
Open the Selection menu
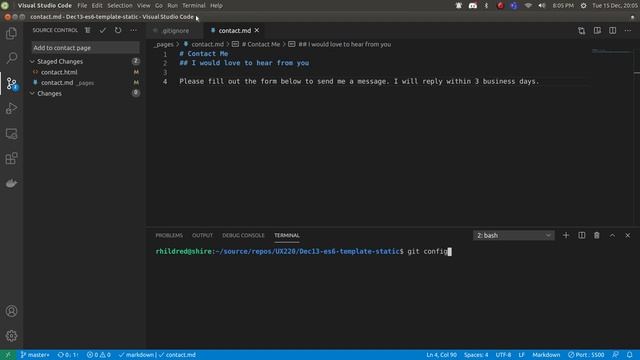click(120, 6)
